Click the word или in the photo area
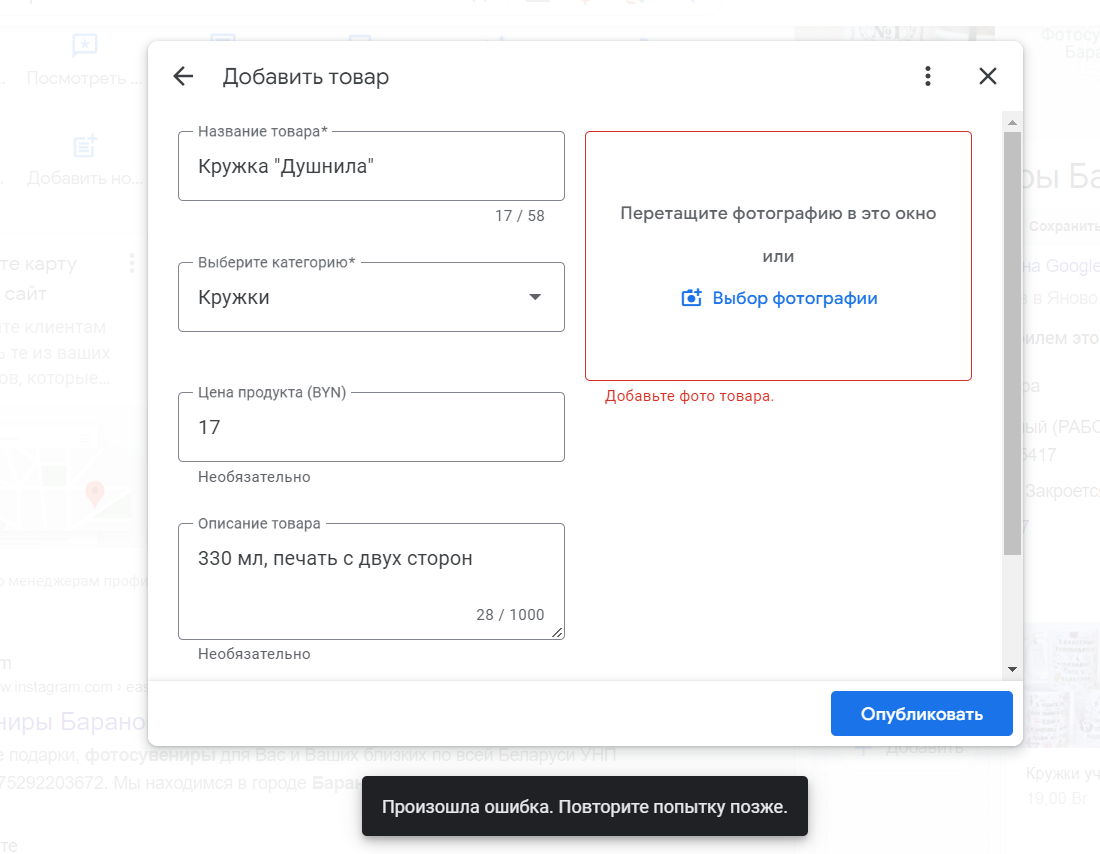Image resolution: width=1100 pixels, height=854 pixels. [778, 257]
